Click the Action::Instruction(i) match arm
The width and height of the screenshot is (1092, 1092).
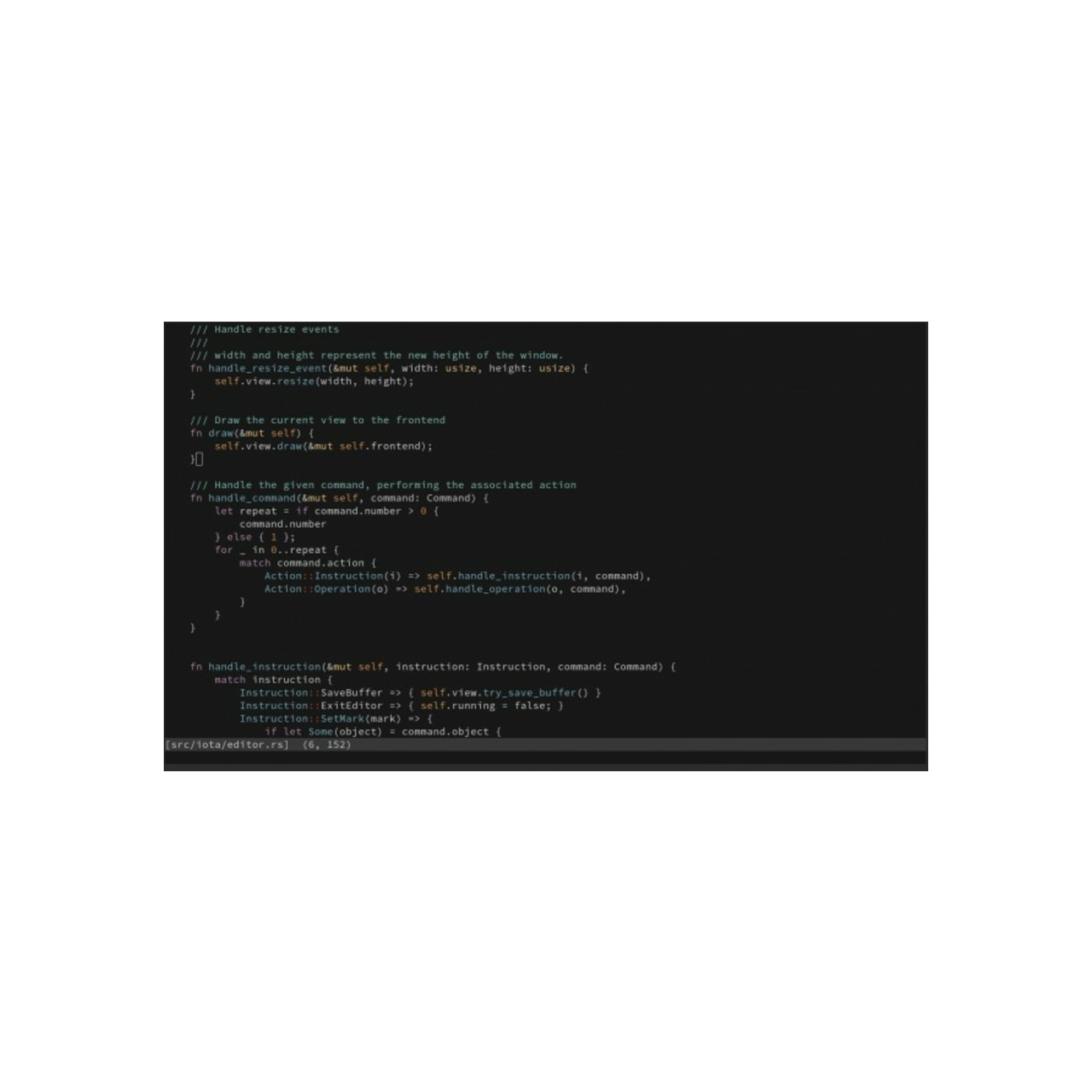(x=332, y=576)
